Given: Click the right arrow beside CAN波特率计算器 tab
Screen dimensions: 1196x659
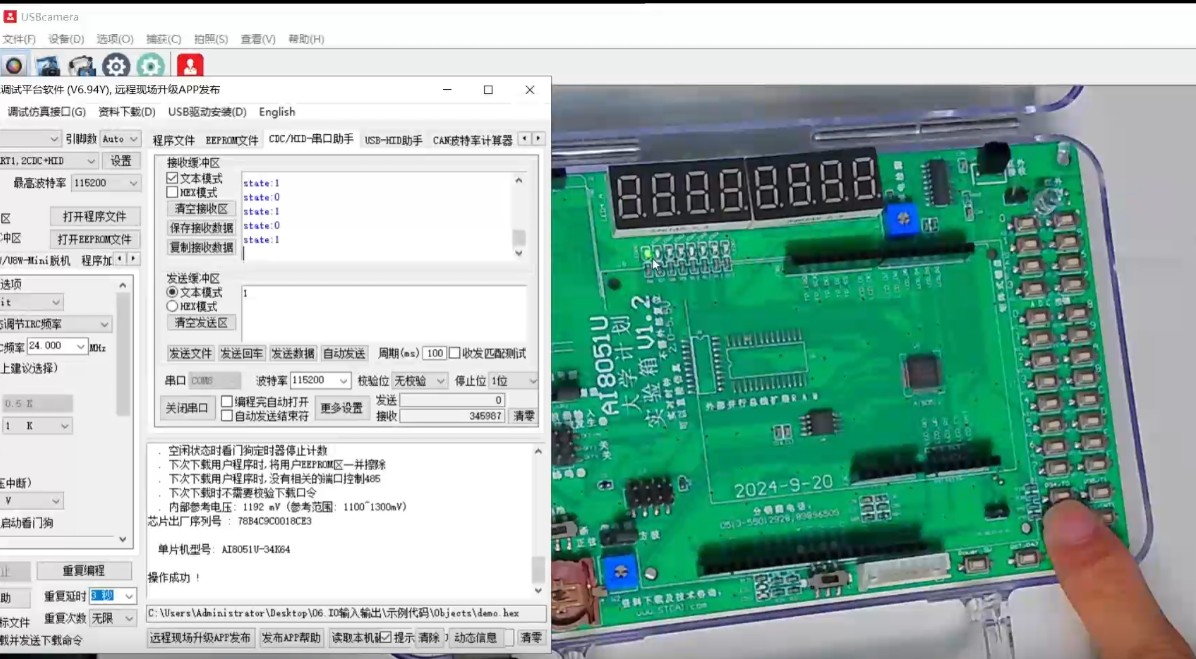Looking at the screenshot, I should pyautogui.click(x=540, y=140).
